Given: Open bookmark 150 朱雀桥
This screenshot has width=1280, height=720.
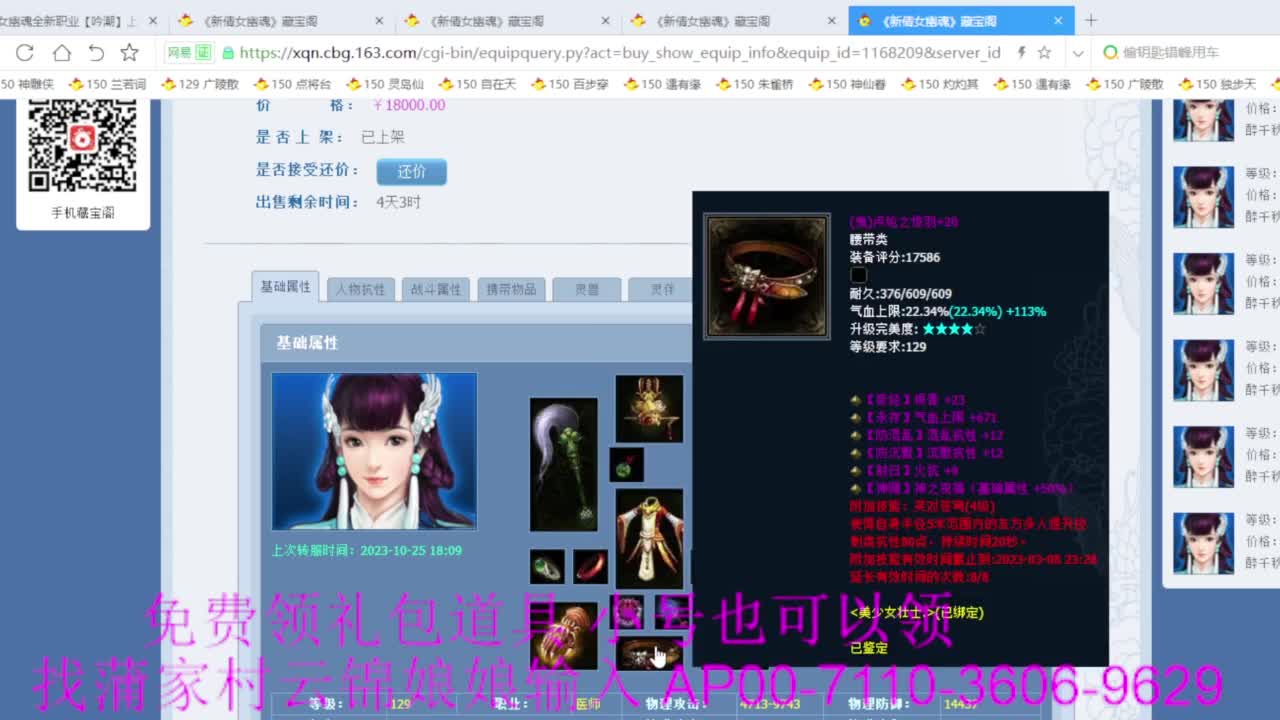Looking at the screenshot, I should (x=754, y=84).
